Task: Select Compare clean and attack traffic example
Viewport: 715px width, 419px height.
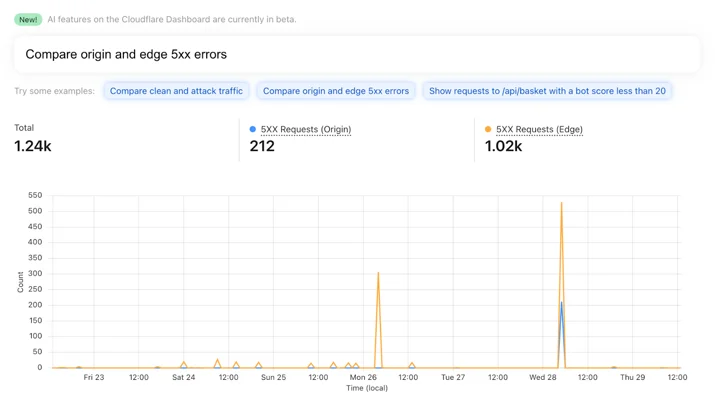Action: click(x=176, y=91)
